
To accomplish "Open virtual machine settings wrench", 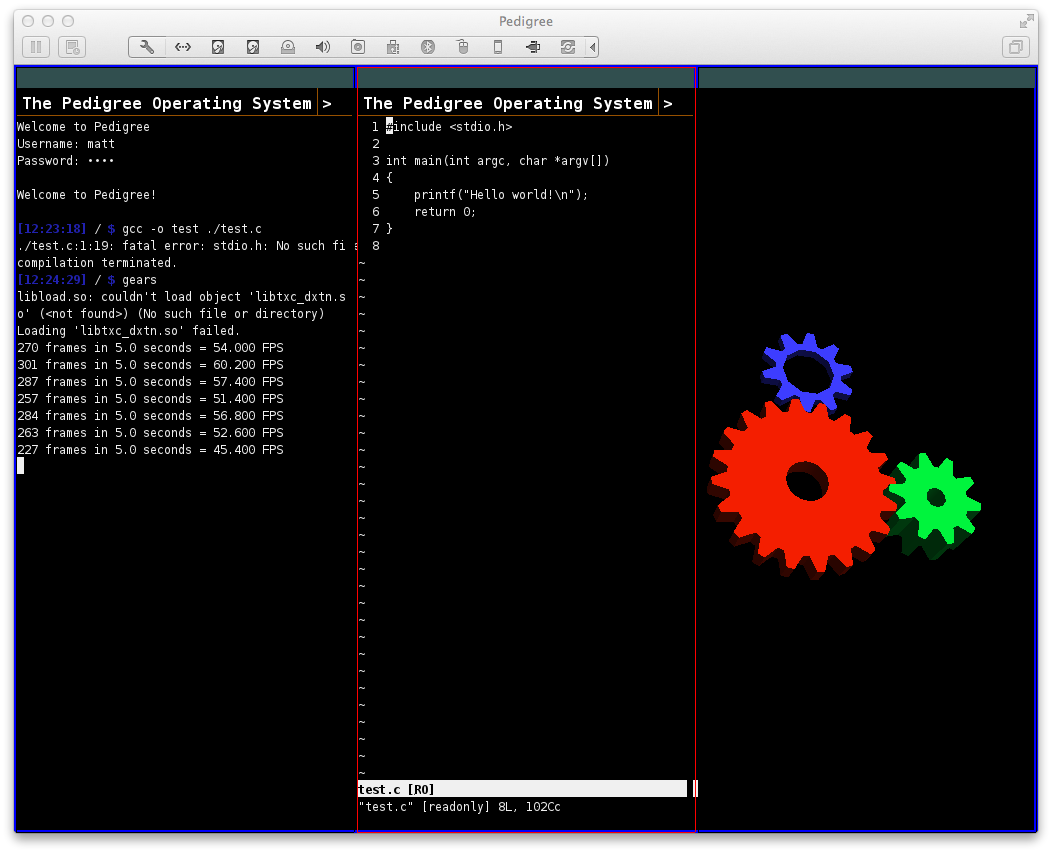I will point(147,47).
